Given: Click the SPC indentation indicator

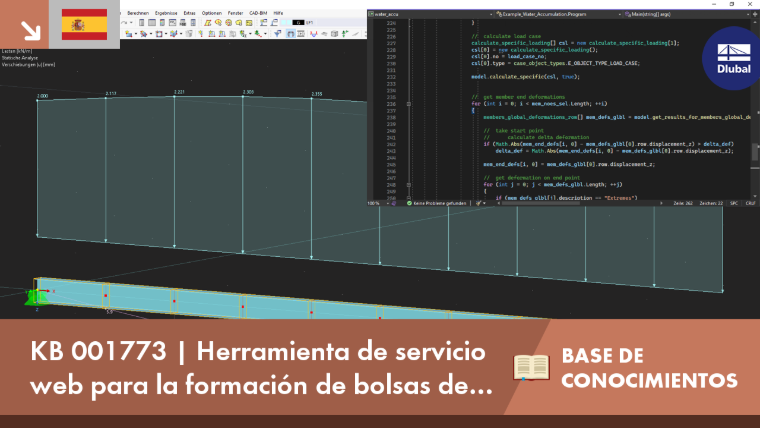Looking at the screenshot, I should (734, 203).
